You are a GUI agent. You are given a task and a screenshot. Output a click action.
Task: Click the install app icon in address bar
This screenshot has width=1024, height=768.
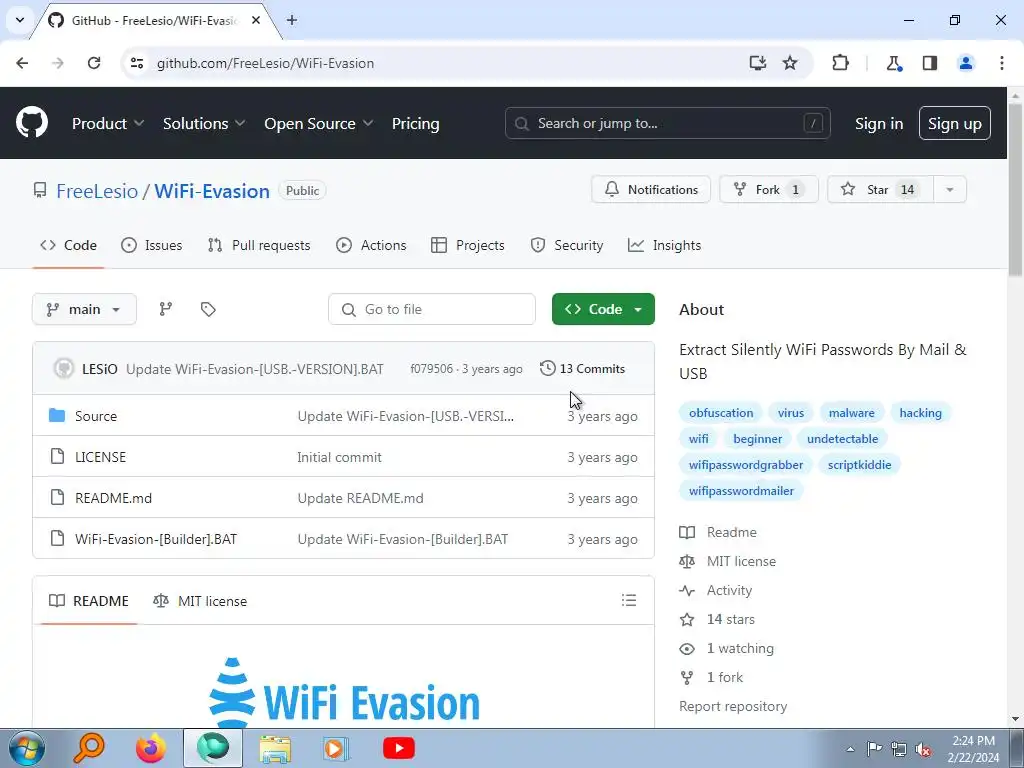click(758, 63)
